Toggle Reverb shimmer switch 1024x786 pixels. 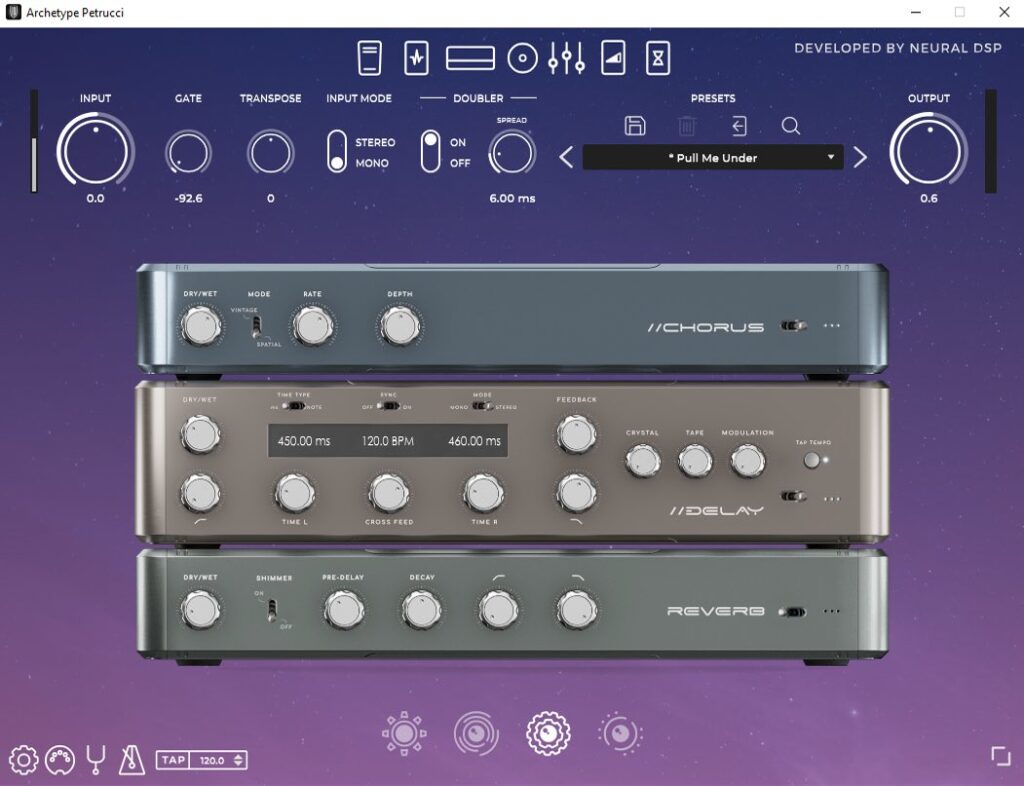[x=272, y=610]
